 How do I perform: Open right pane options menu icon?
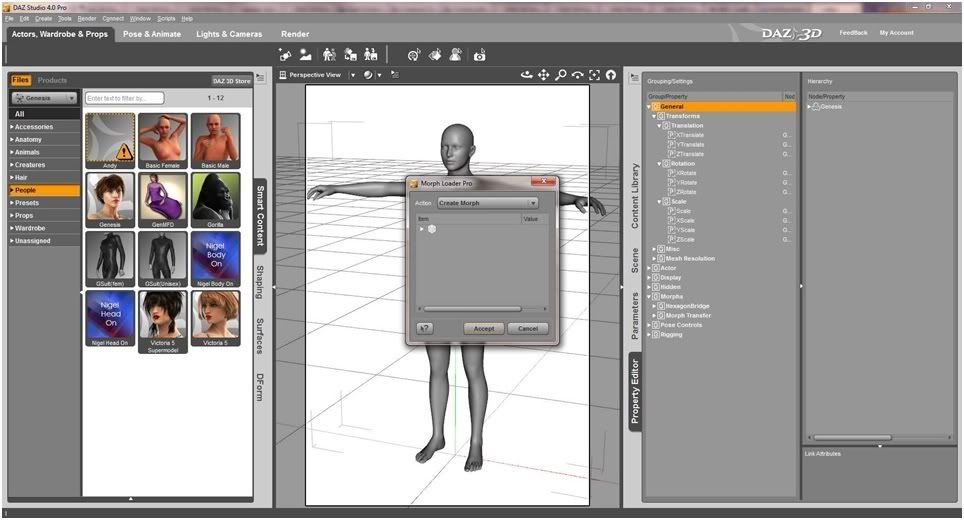tap(634, 78)
